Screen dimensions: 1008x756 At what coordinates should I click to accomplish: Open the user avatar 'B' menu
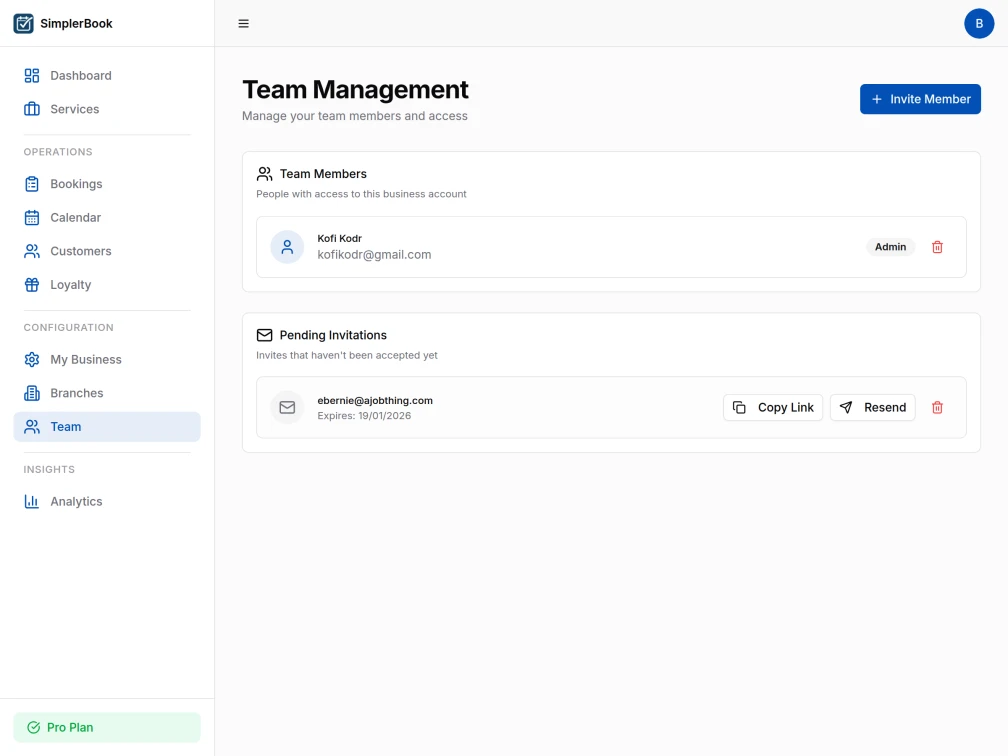coord(979,24)
